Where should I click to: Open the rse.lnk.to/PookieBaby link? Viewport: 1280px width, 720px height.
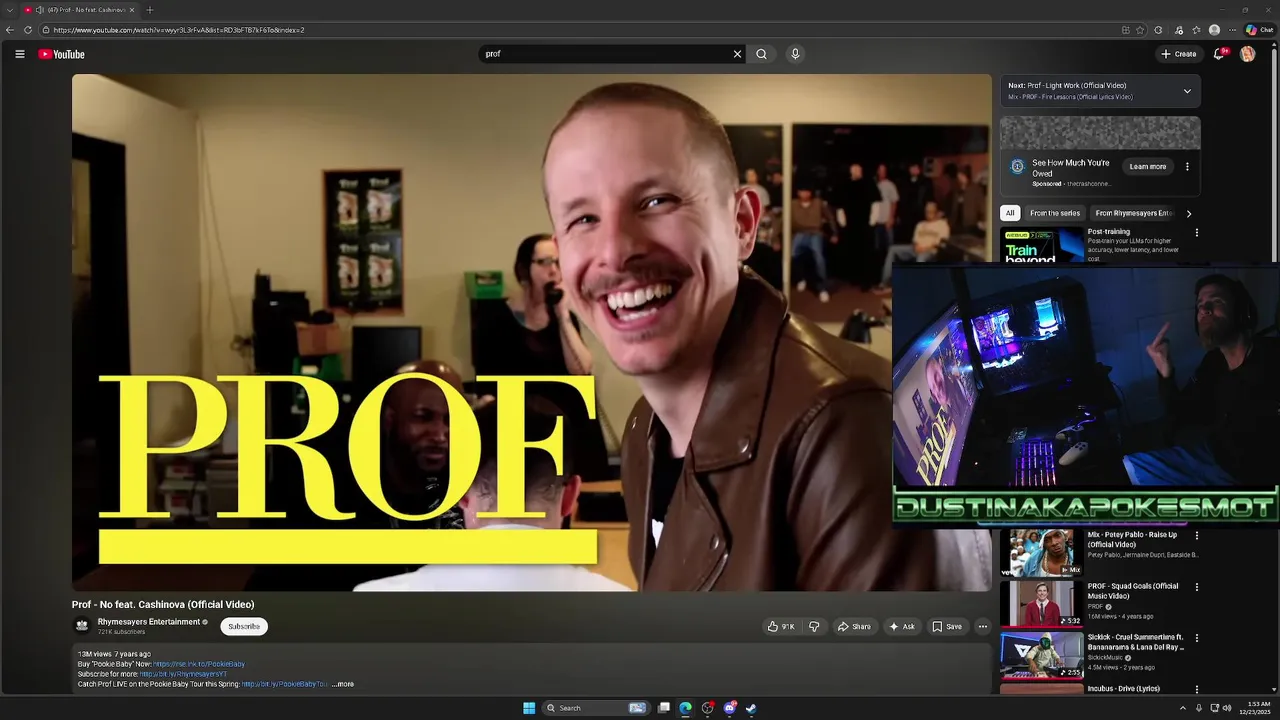[198, 664]
